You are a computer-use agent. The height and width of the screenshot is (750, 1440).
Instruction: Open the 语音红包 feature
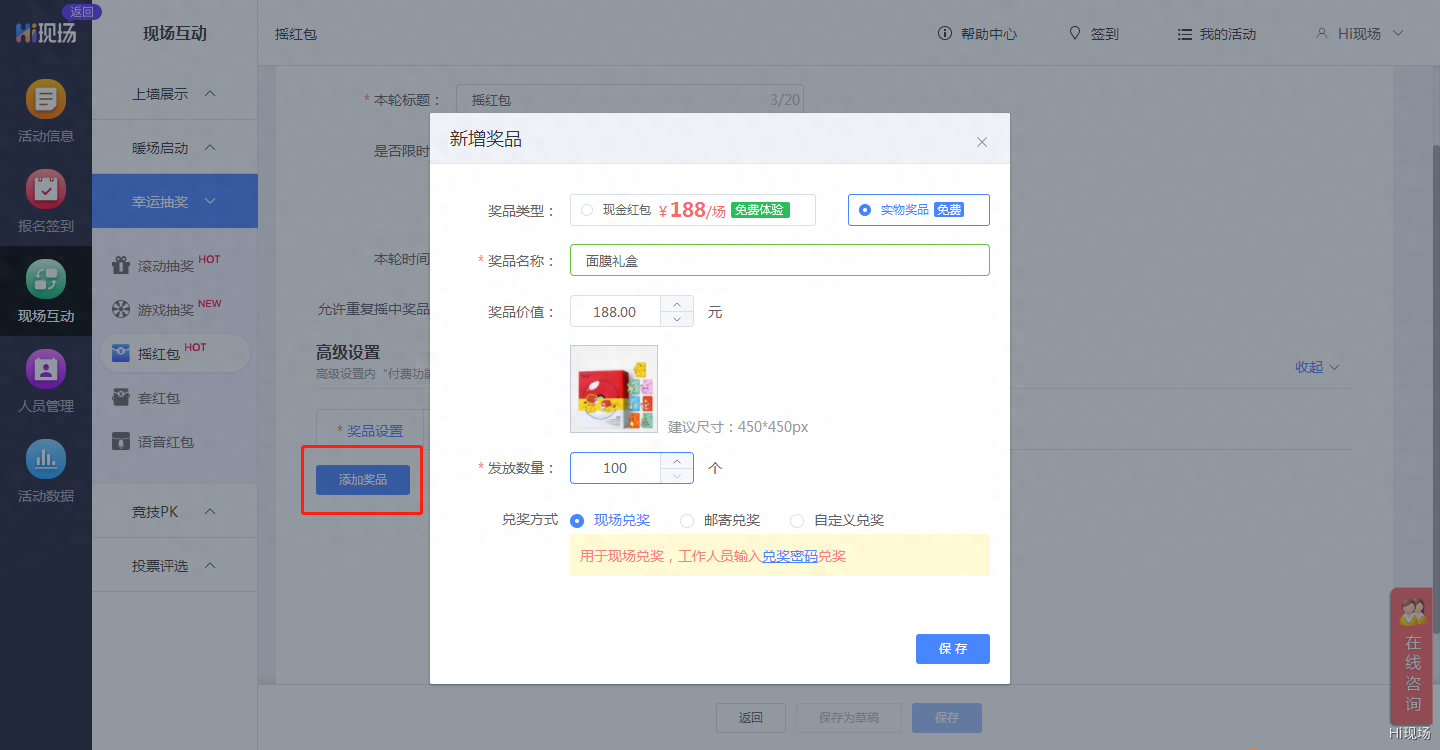[x=174, y=441]
